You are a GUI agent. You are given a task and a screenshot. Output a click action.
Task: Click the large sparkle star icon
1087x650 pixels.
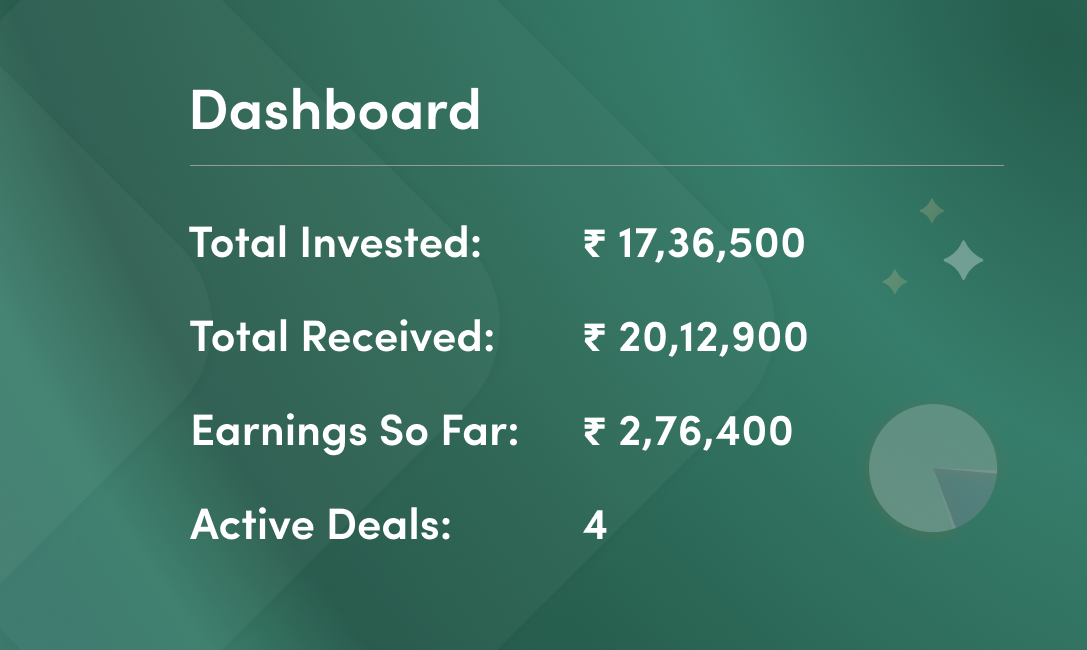click(x=964, y=260)
